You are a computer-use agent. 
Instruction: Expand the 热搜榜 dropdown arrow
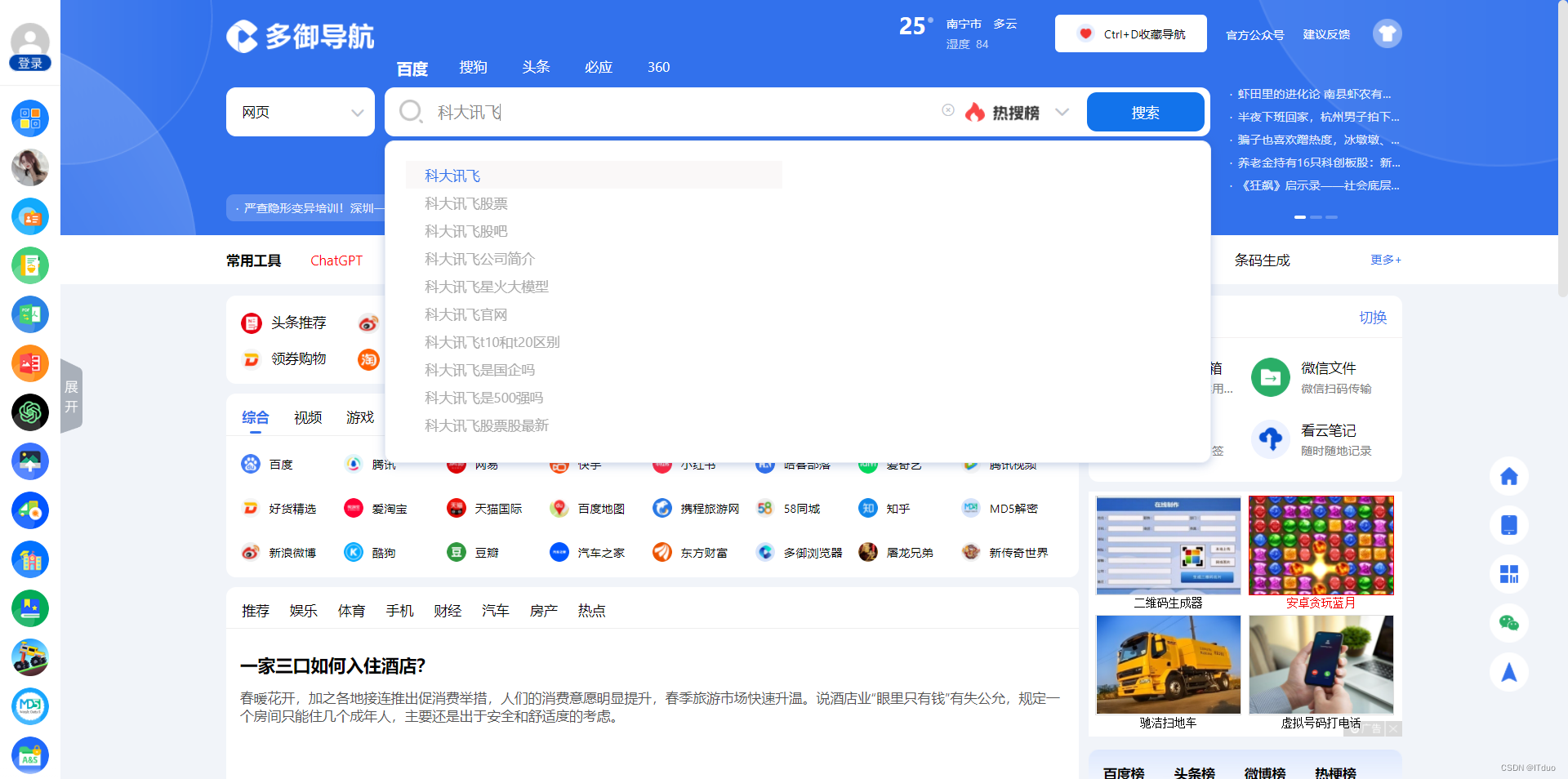click(1062, 112)
